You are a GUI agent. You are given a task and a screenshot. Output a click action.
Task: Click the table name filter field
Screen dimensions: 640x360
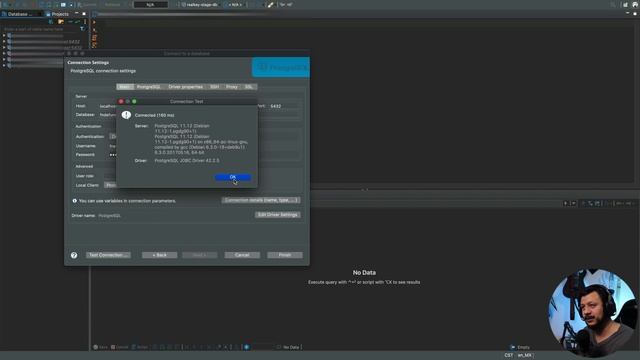tap(41, 29)
